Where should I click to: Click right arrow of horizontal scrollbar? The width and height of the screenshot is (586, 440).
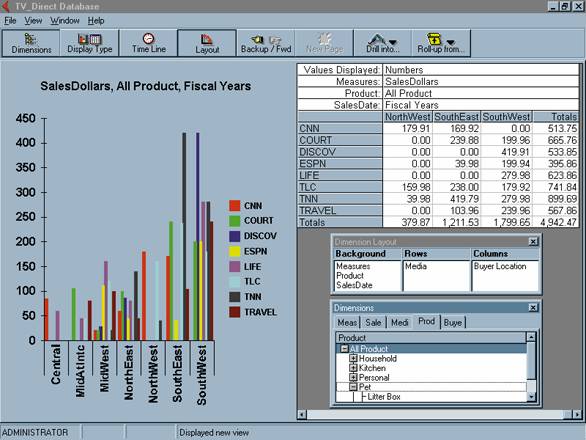(x=577, y=414)
